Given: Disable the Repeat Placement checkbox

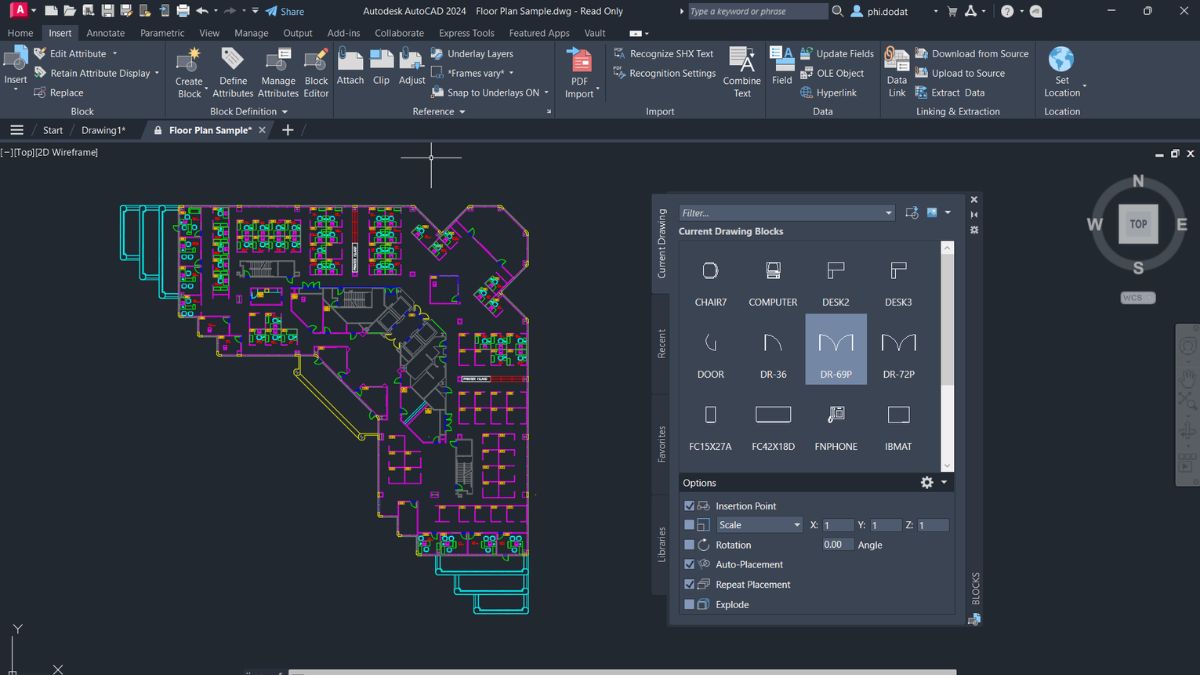Looking at the screenshot, I should pyautogui.click(x=690, y=584).
